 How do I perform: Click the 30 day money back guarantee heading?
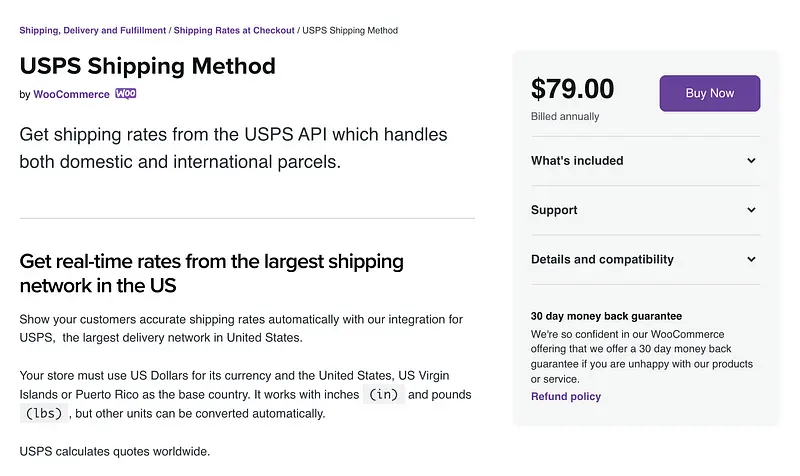pyautogui.click(x=606, y=316)
